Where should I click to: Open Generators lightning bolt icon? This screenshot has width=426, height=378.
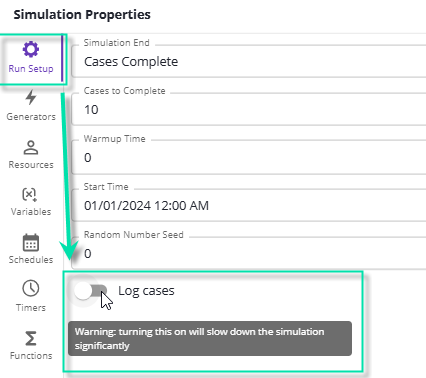[31, 97]
